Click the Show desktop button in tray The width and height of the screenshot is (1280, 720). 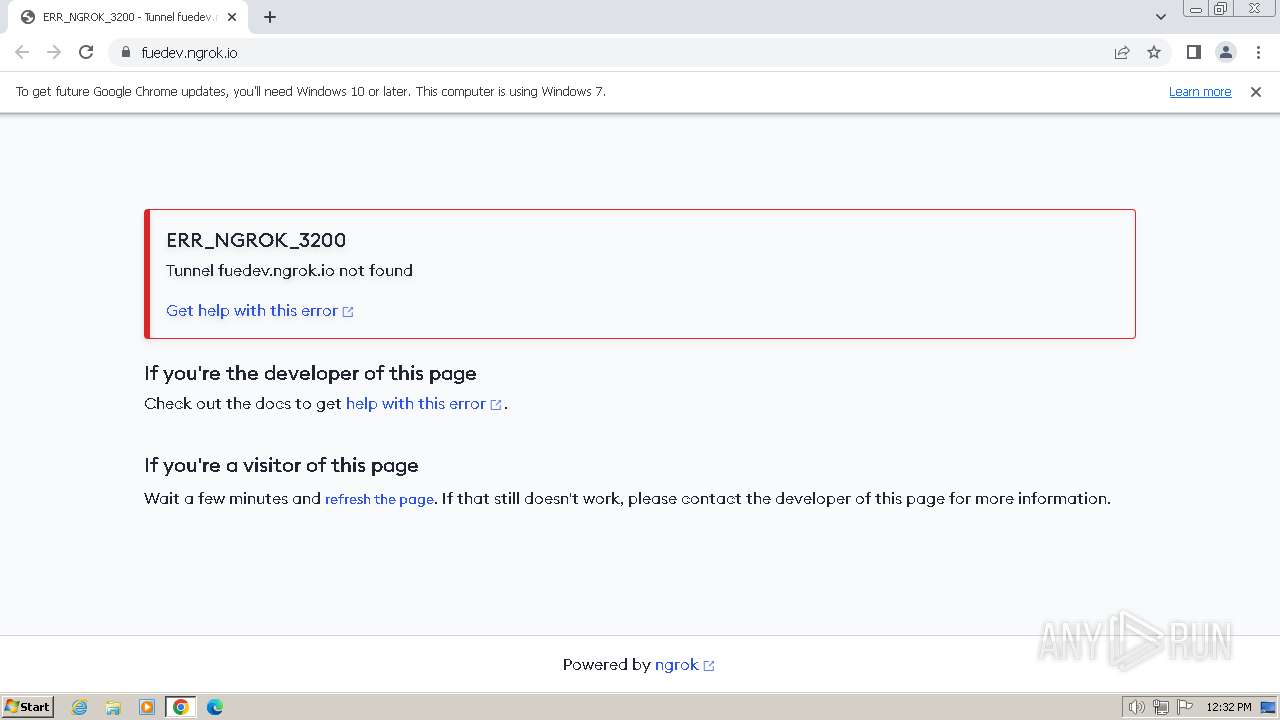point(1269,707)
